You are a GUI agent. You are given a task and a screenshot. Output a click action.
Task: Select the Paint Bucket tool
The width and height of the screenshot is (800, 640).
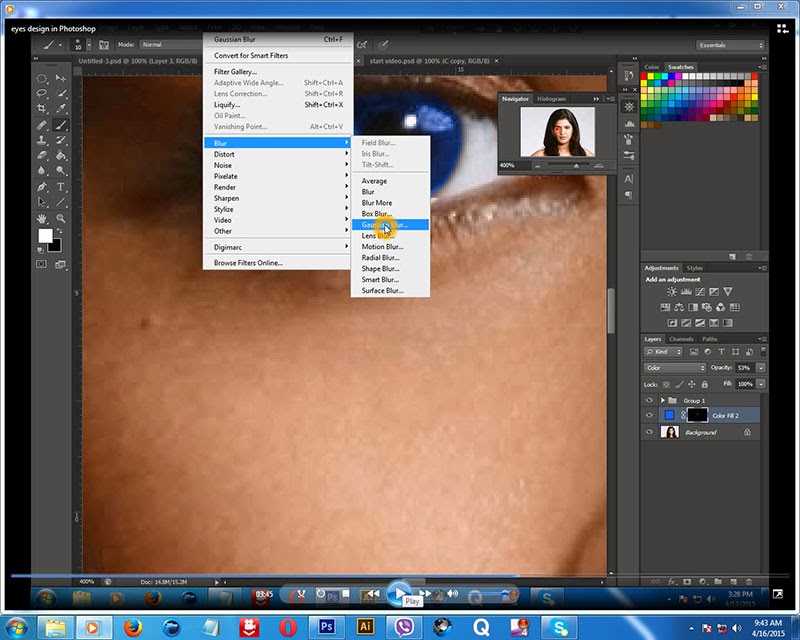[61, 155]
